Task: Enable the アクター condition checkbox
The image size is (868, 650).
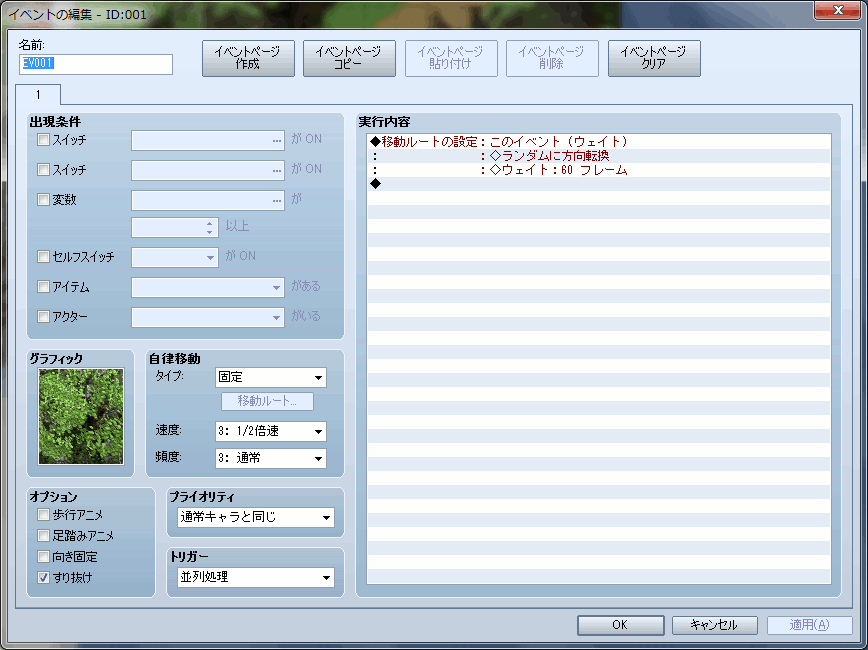Action: tap(43, 317)
